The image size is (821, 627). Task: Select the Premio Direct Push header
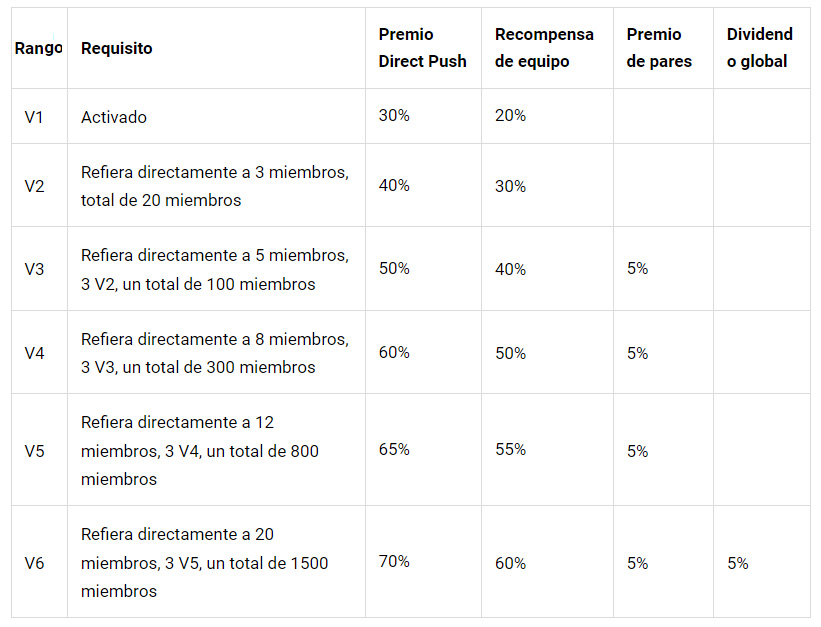tap(423, 48)
